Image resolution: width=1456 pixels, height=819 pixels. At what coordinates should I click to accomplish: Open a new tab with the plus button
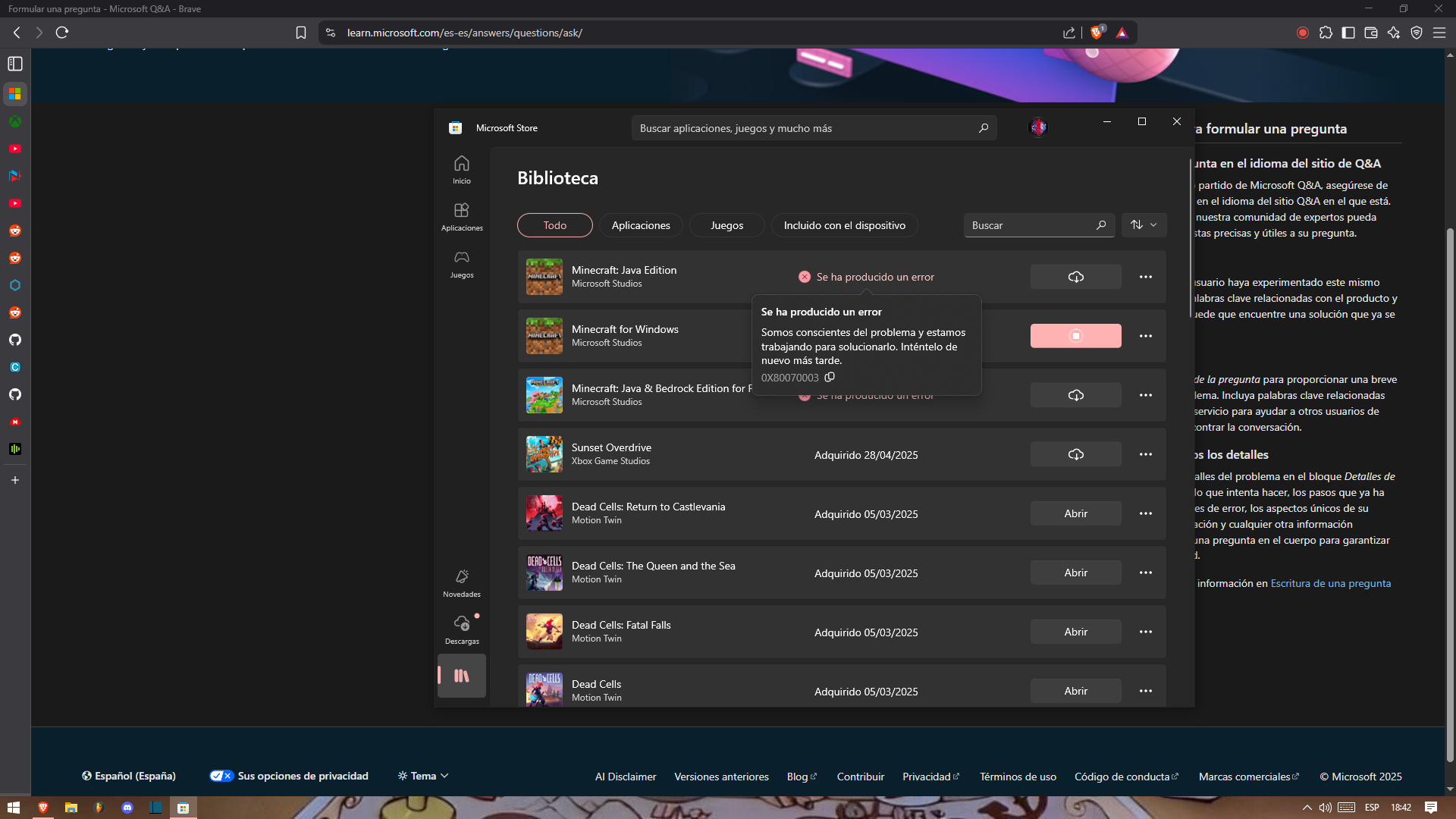click(15, 480)
